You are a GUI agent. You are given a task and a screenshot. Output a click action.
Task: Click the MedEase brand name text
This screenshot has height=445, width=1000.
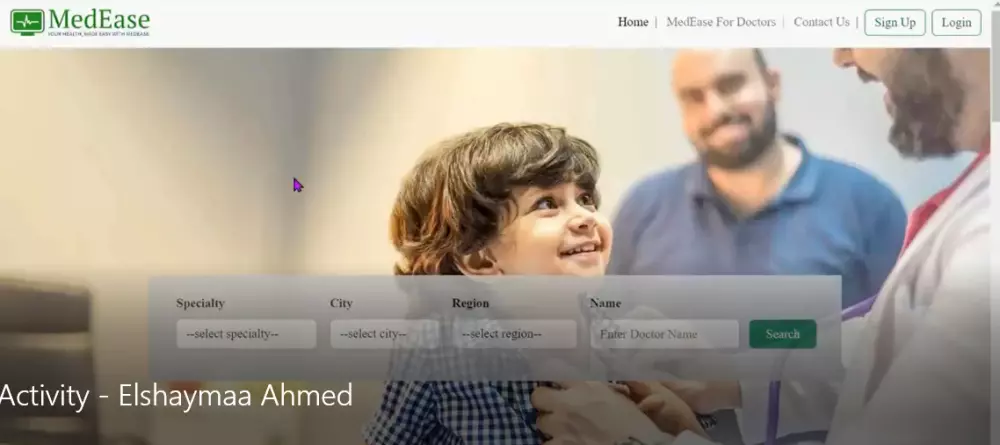99,20
